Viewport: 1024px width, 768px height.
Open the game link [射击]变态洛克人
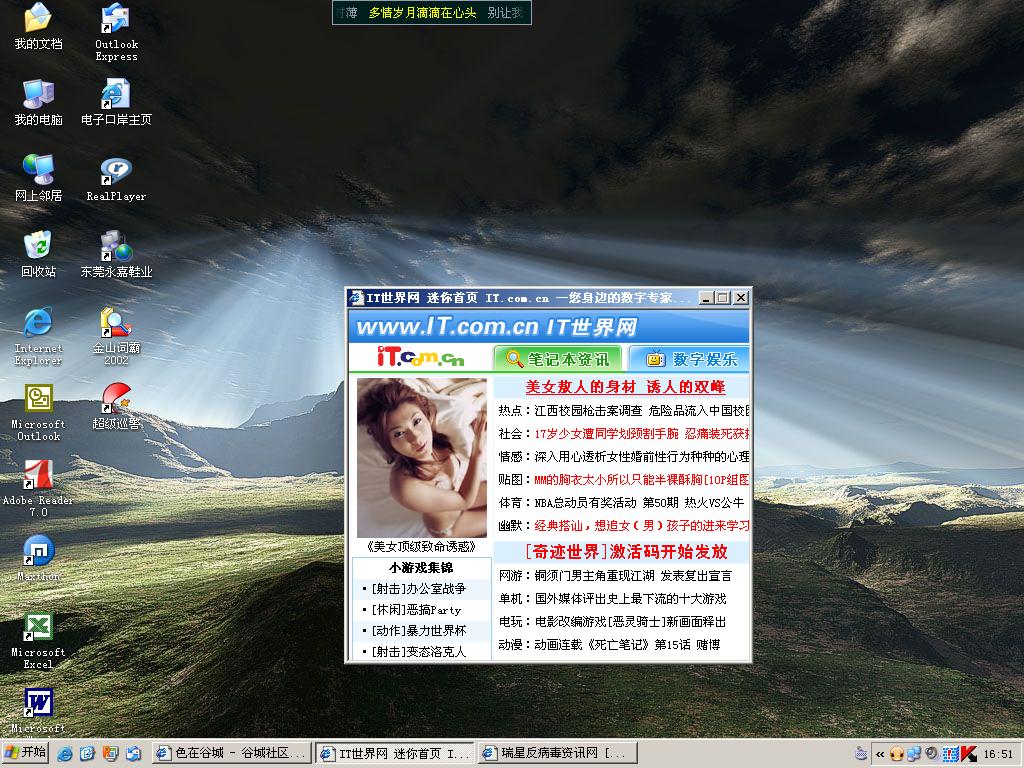click(419, 652)
